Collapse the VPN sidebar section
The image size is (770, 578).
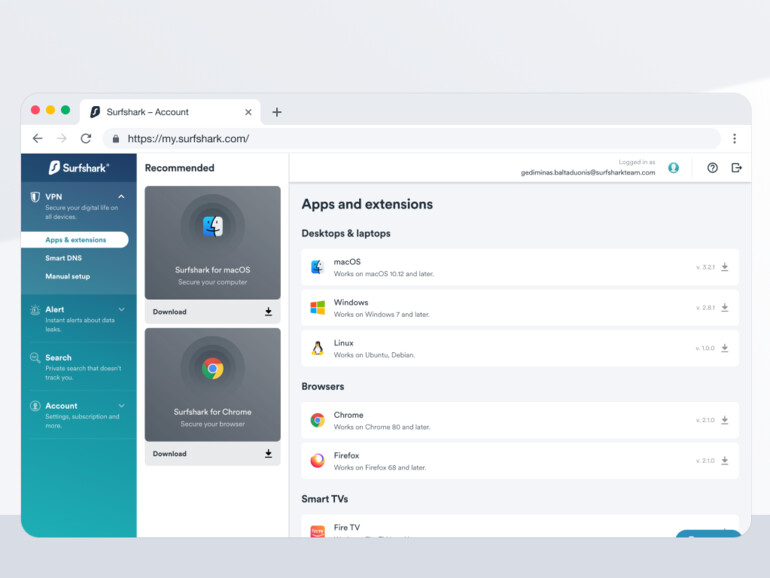pyautogui.click(x=121, y=196)
